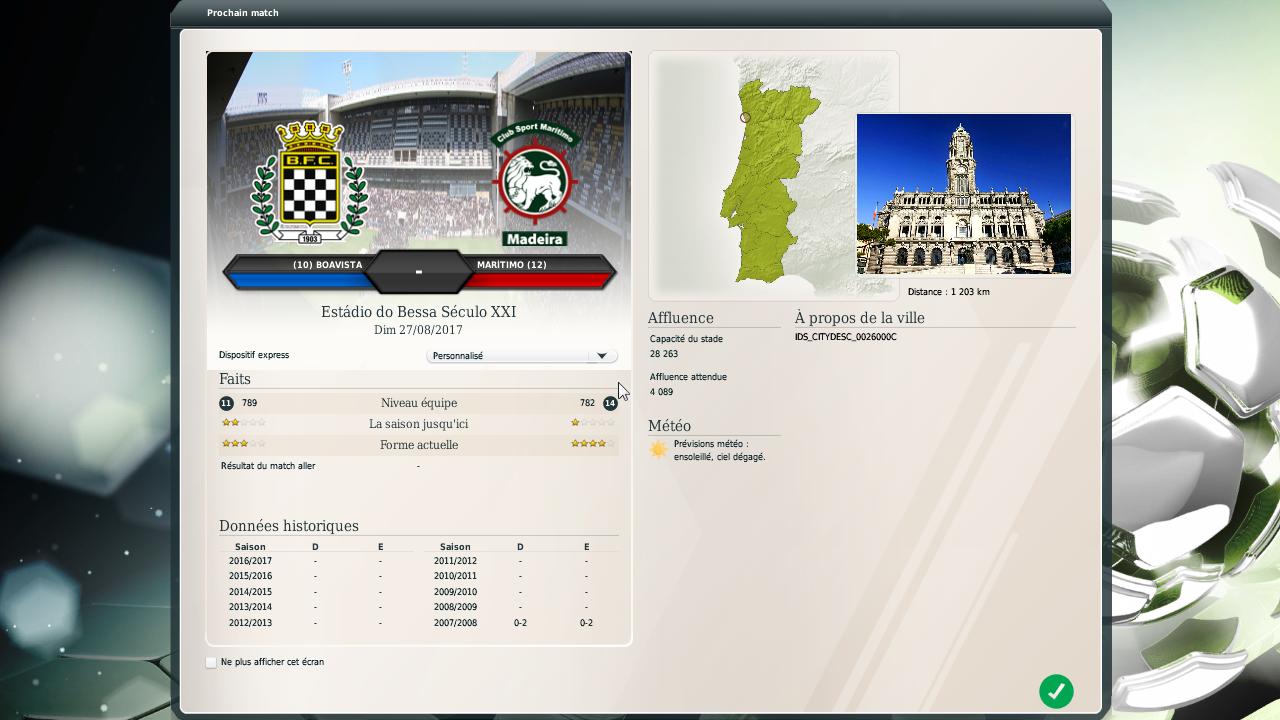Click the 2012/2013 season row
The height and width of the screenshot is (720, 1280).
pos(316,623)
